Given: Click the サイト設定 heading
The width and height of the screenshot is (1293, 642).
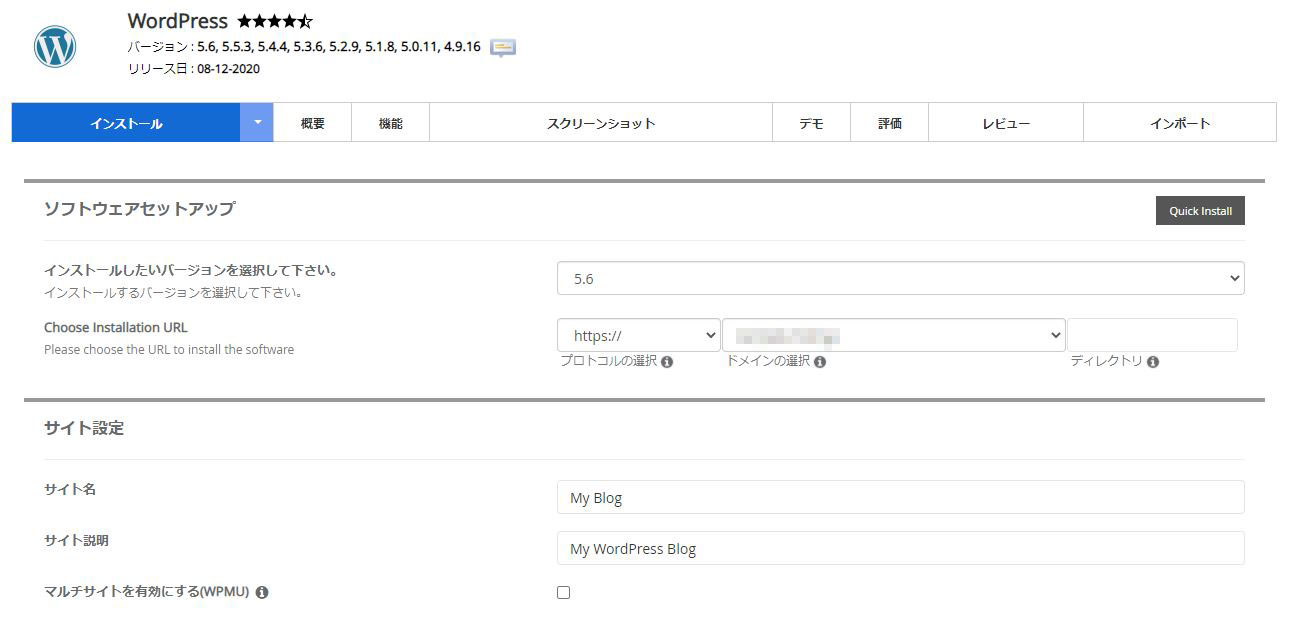Looking at the screenshot, I should point(84,428).
